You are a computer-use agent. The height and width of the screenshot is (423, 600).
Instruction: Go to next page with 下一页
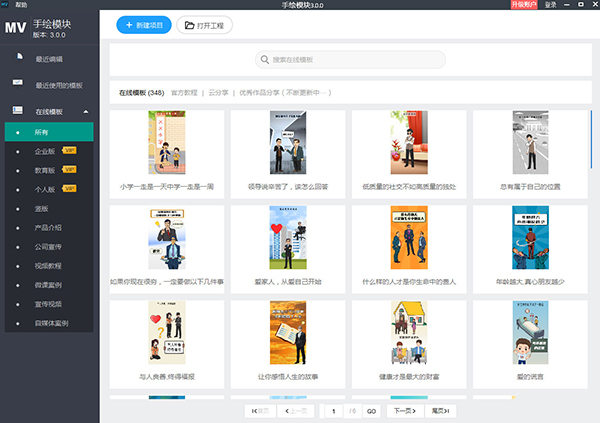403,411
